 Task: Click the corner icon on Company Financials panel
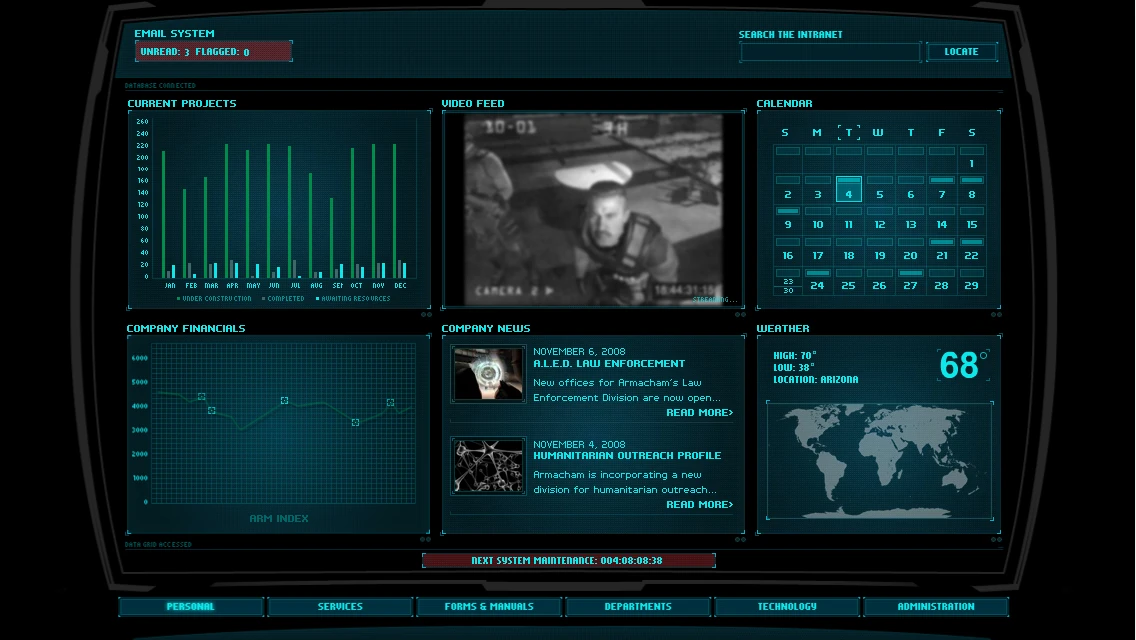pyautogui.click(x=424, y=538)
